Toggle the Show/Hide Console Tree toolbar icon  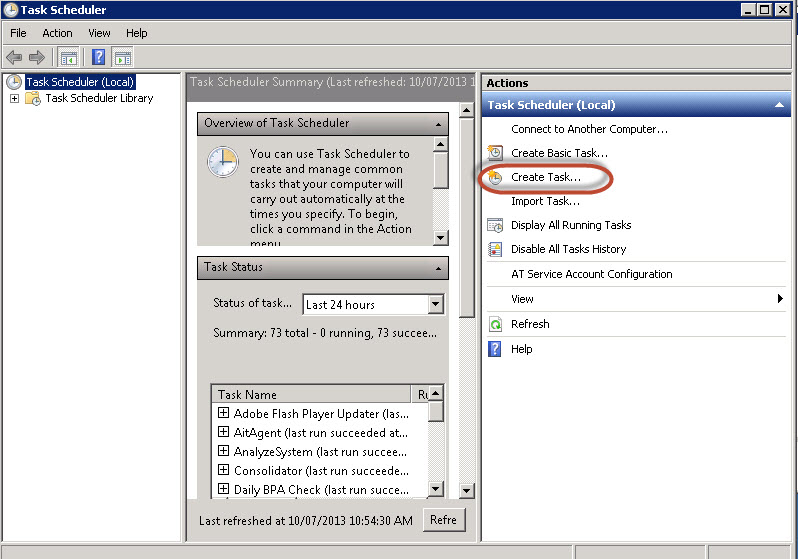pos(69,57)
